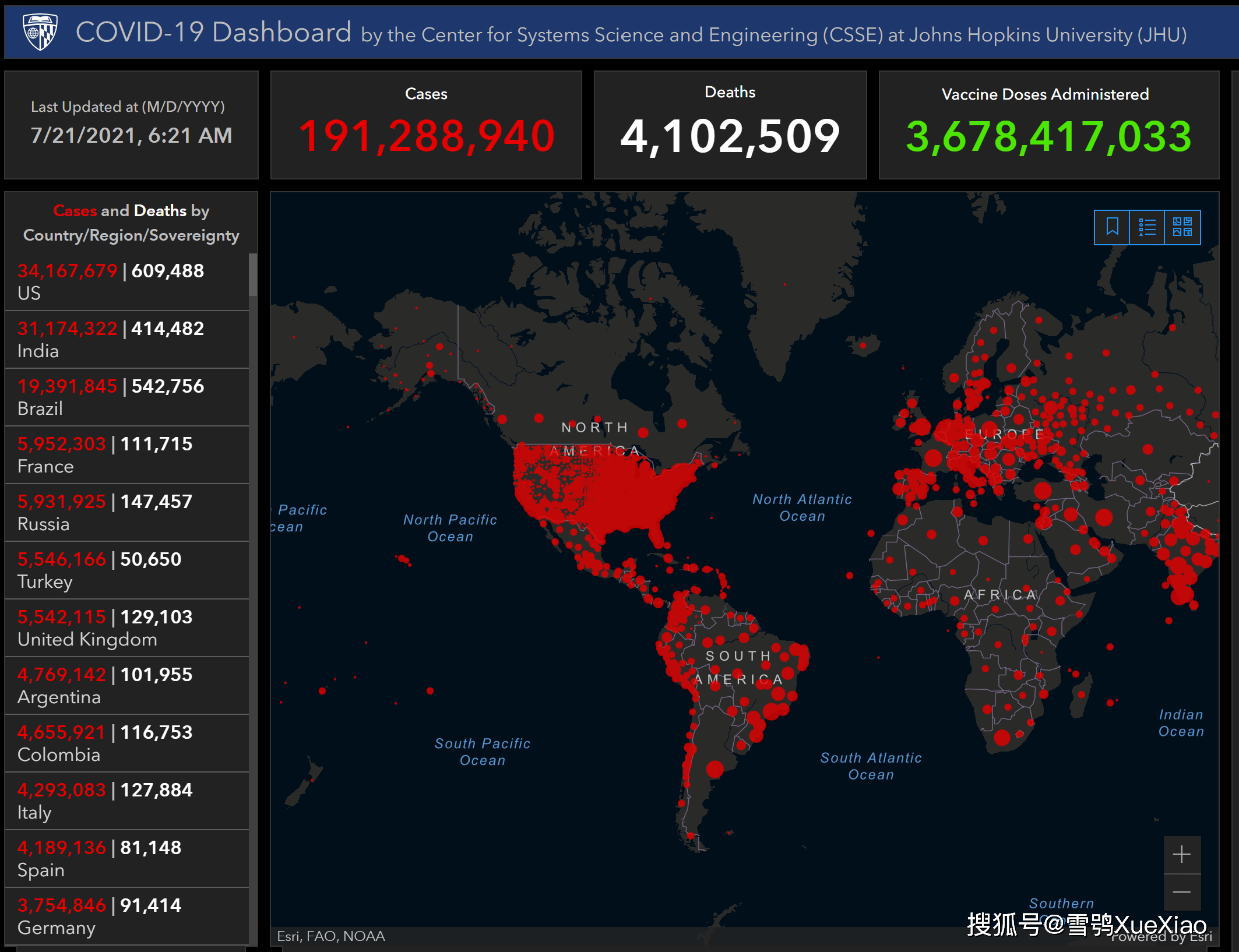Choose Brazil from the country list
The width and height of the screenshot is (1239, 952).
[x=127, y=397]
